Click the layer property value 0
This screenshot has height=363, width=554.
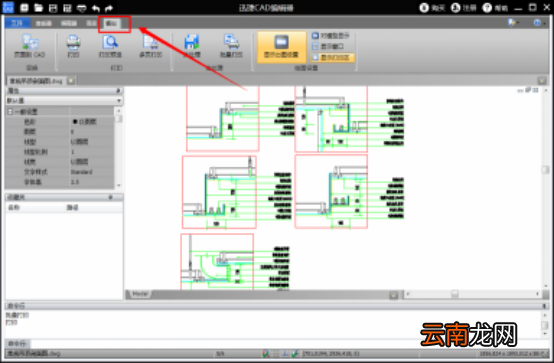pyautogui.click(x=72, y=132)
